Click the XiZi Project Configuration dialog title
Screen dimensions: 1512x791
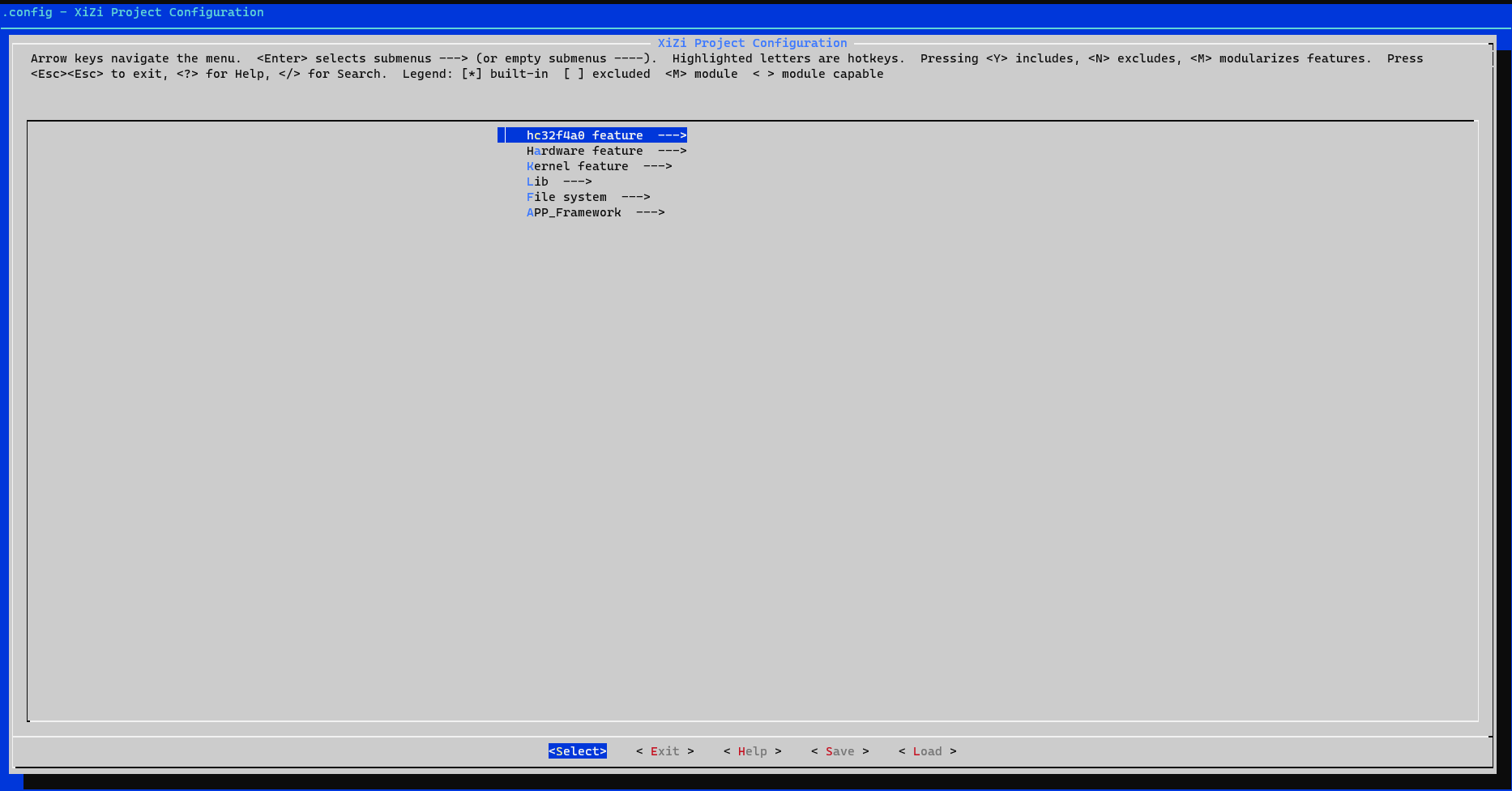click(753, 43)
